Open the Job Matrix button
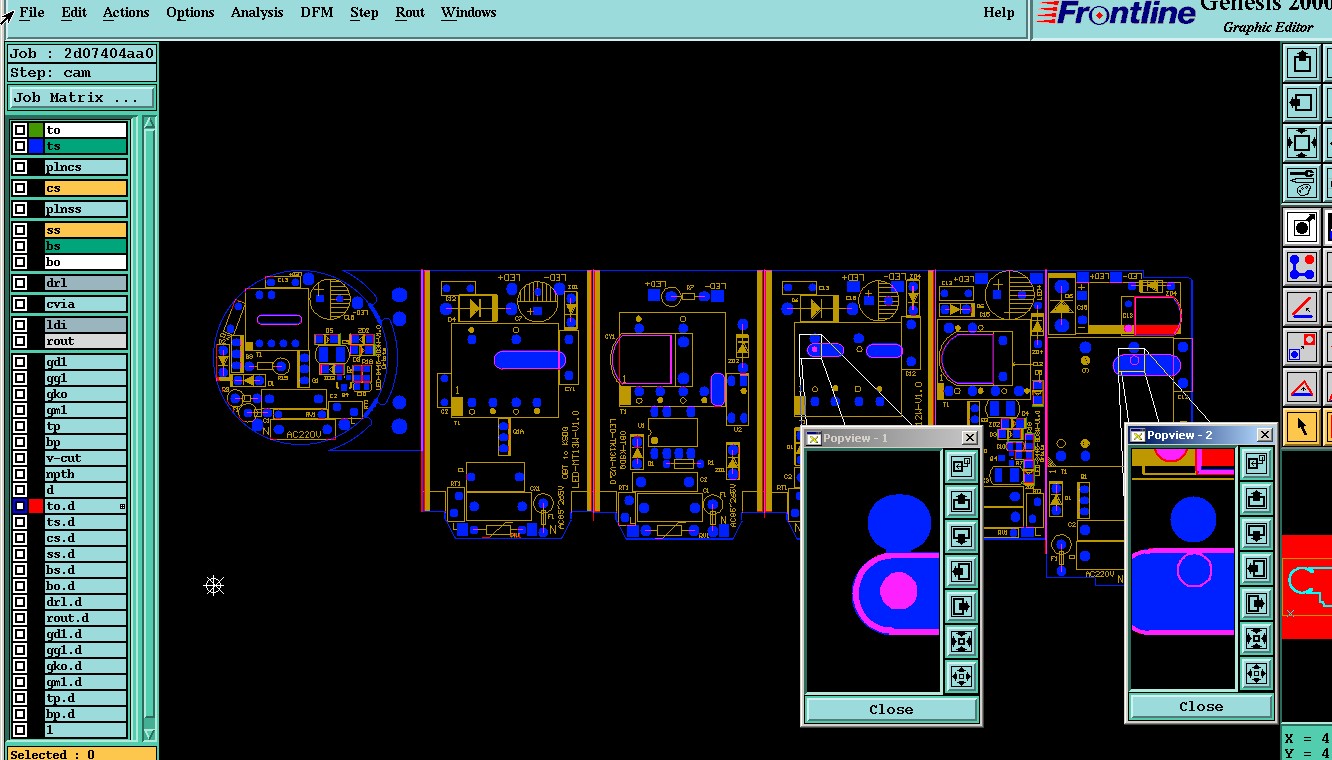 82,98
